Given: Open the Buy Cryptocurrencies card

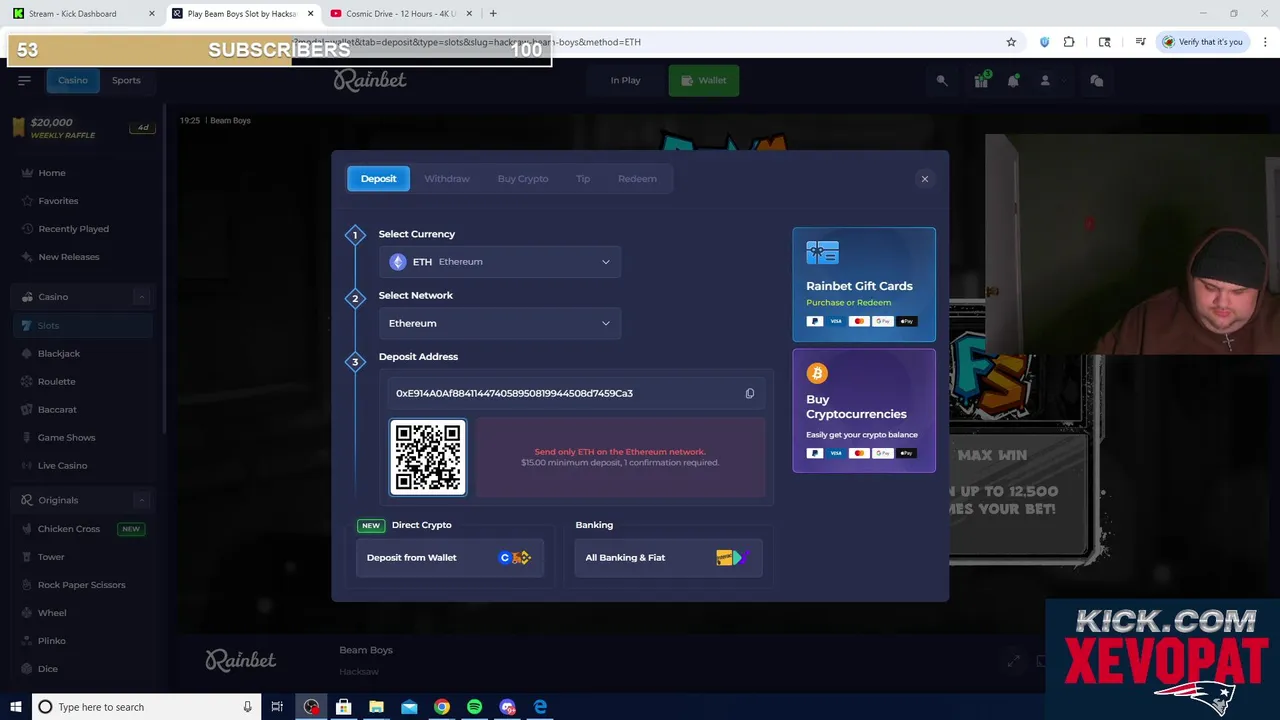Looking at the screenshot, I should [x=864, y=410].
